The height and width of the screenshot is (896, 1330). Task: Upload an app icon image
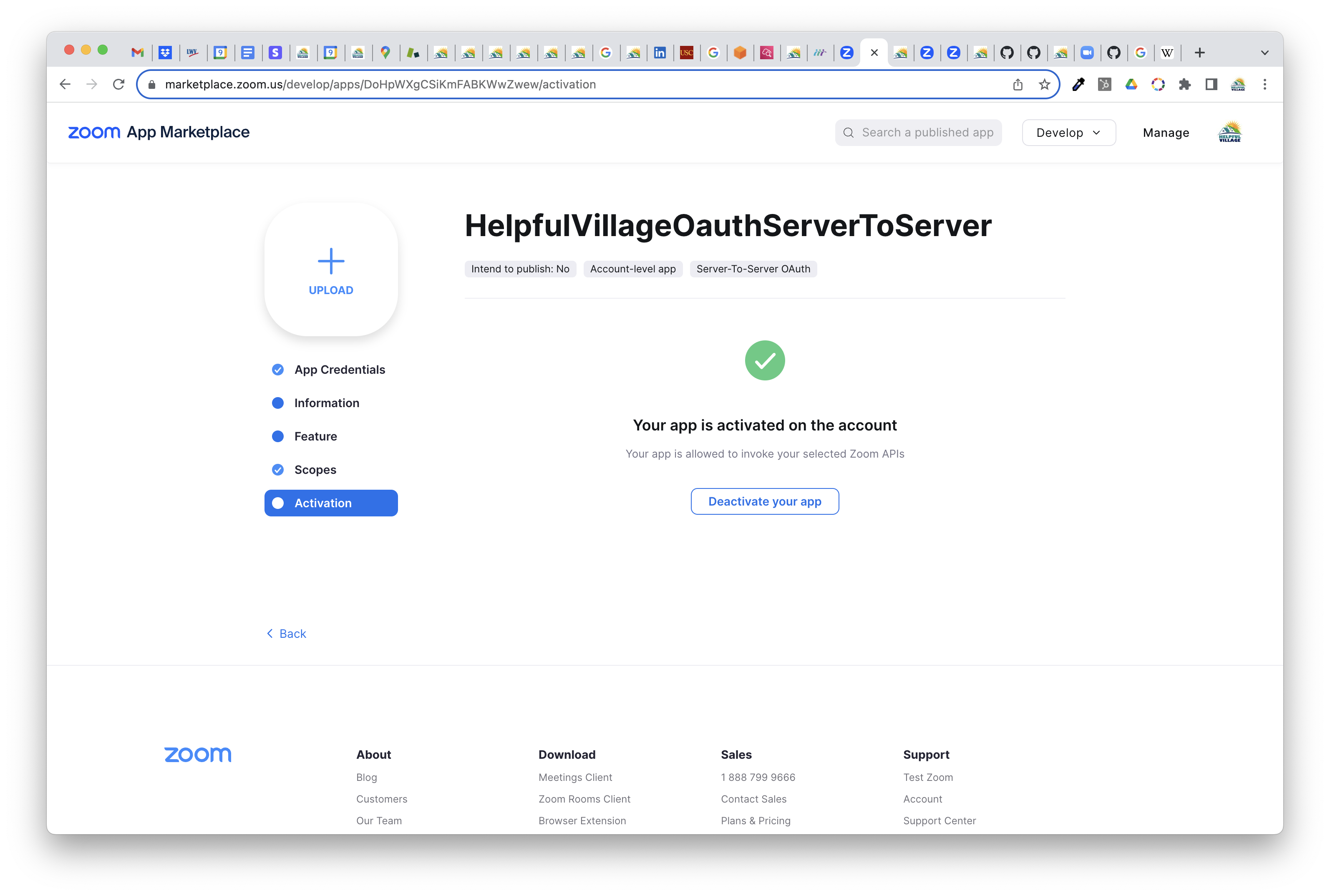click(331, 270)
